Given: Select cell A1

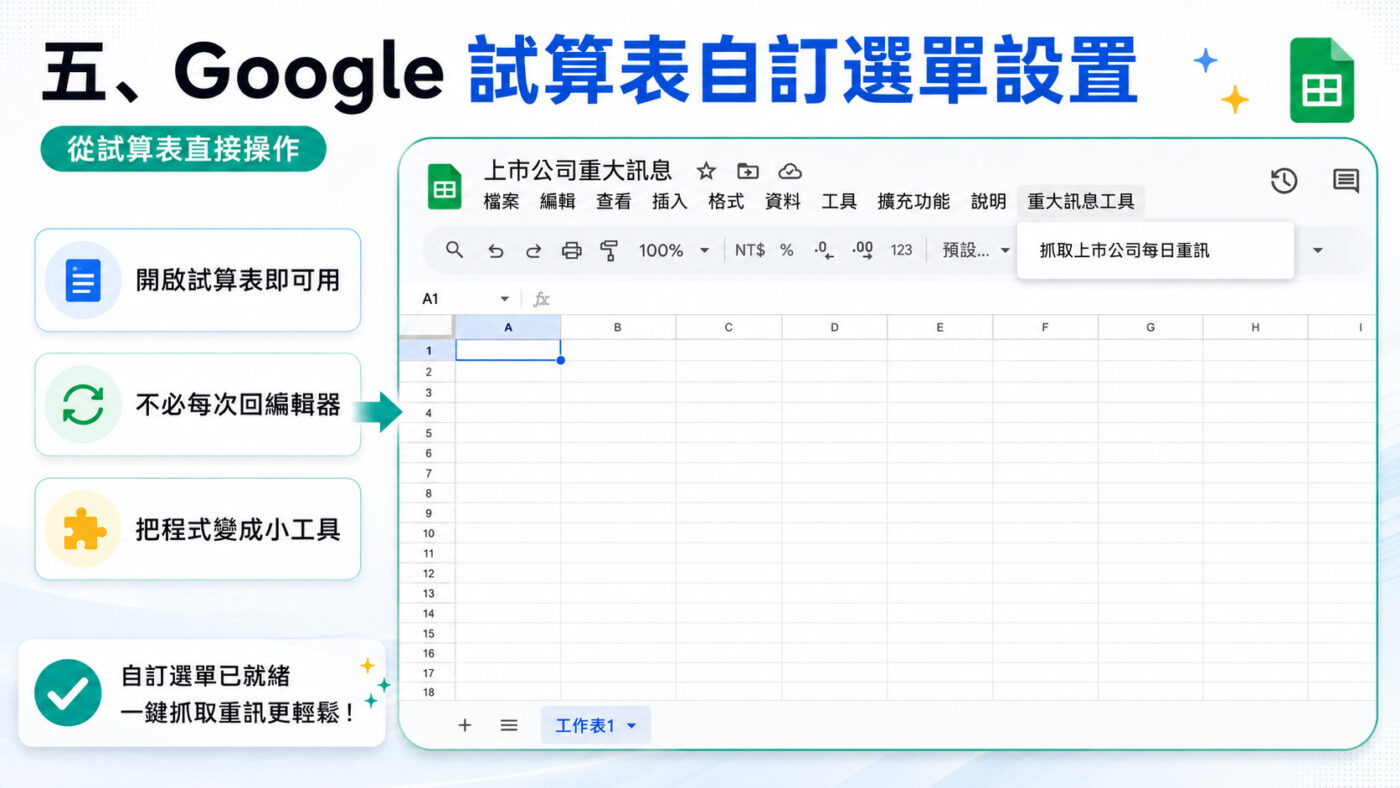Looking at the screenshot, I should [508, 350].
